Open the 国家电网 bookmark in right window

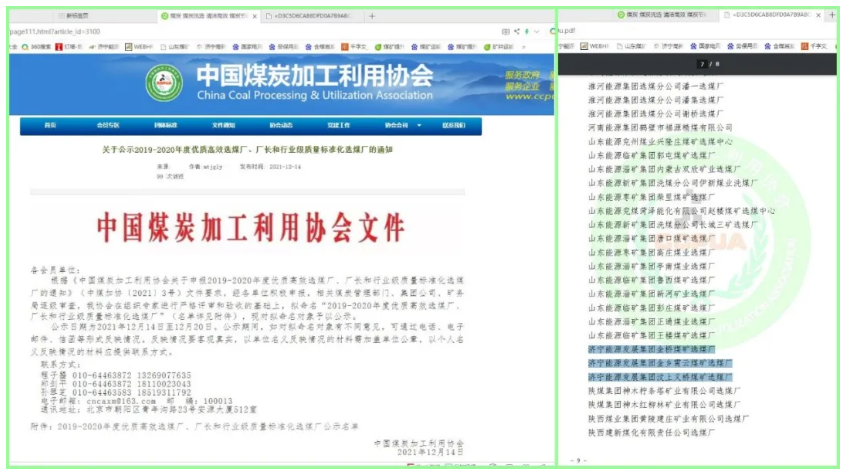pos(704,46)
